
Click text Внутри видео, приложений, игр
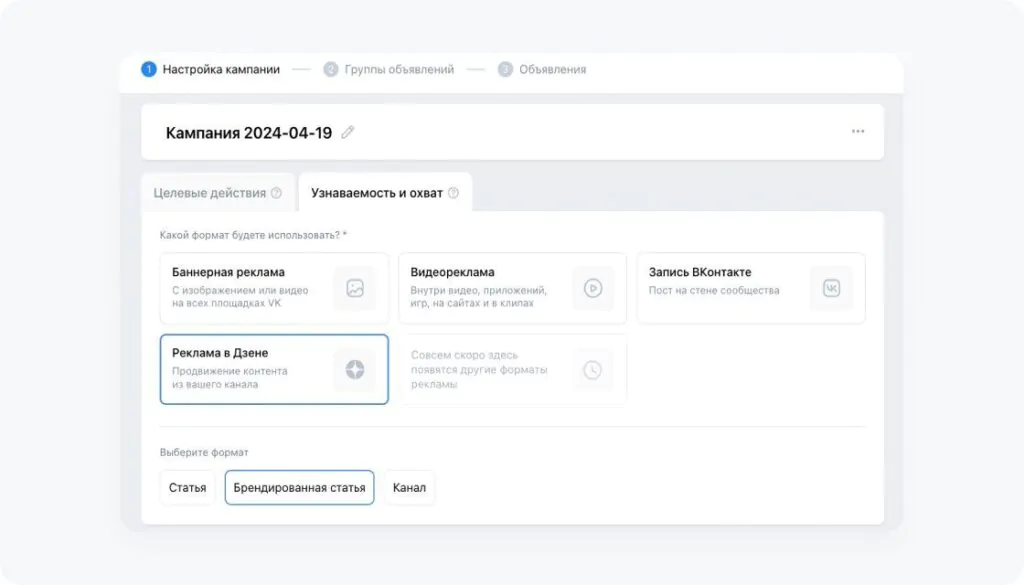479,296
